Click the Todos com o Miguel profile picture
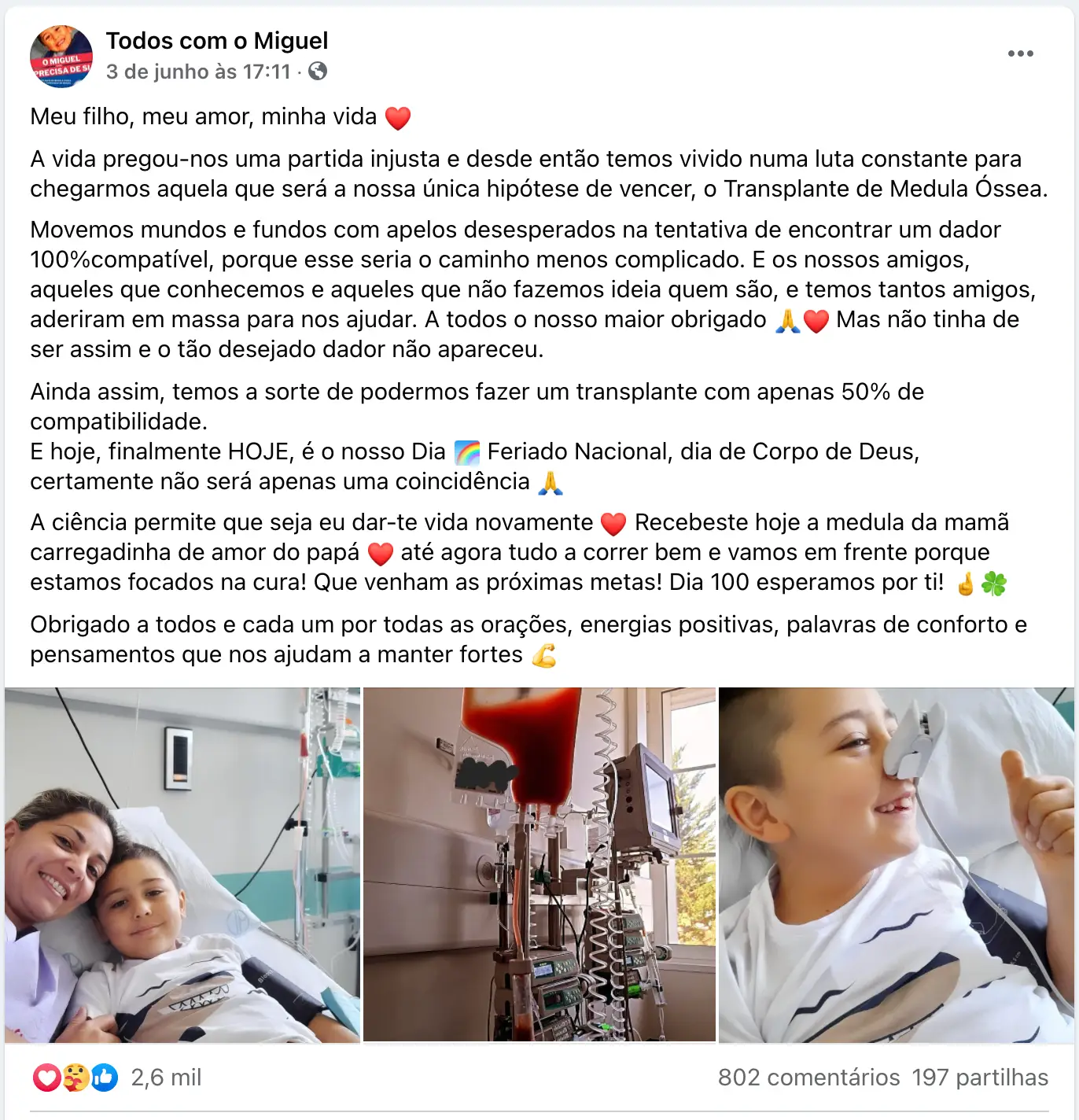 click(x=61, y=56)
